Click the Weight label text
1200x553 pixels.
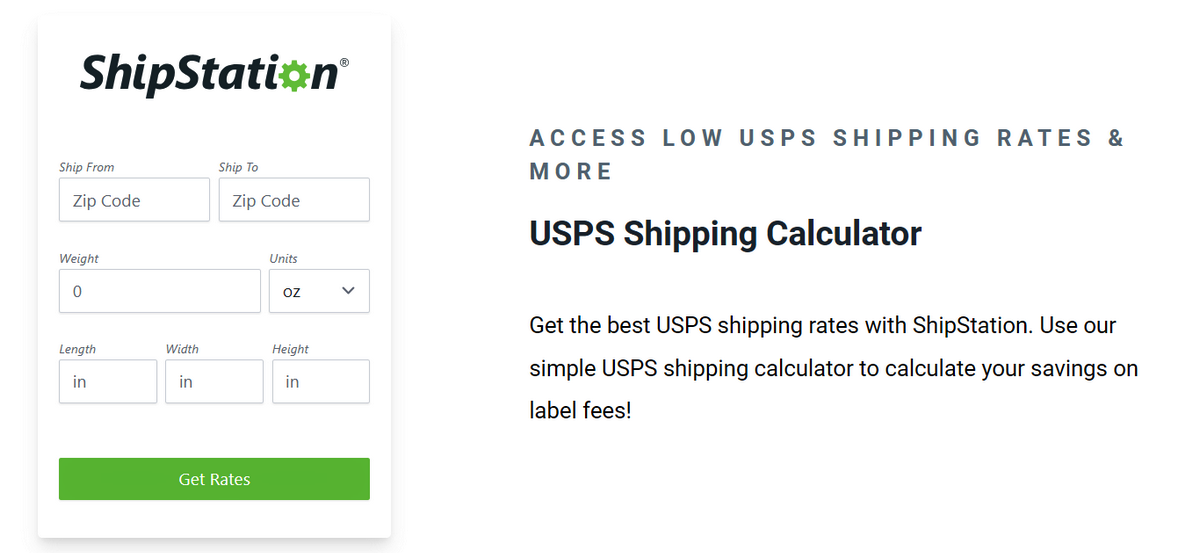(79, 258)
